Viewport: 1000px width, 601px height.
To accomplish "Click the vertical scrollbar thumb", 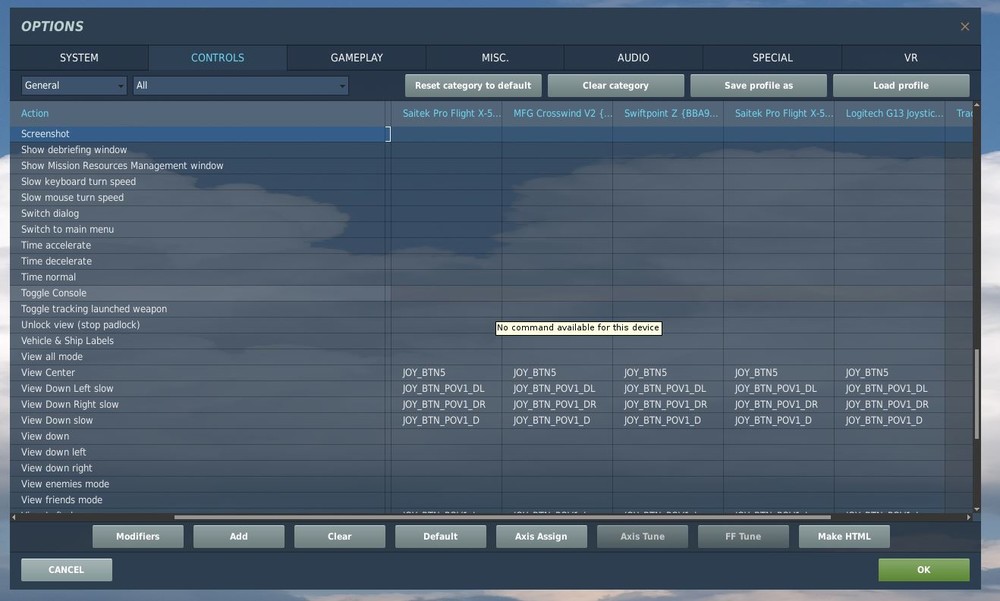I will click(x=976, y=394).
